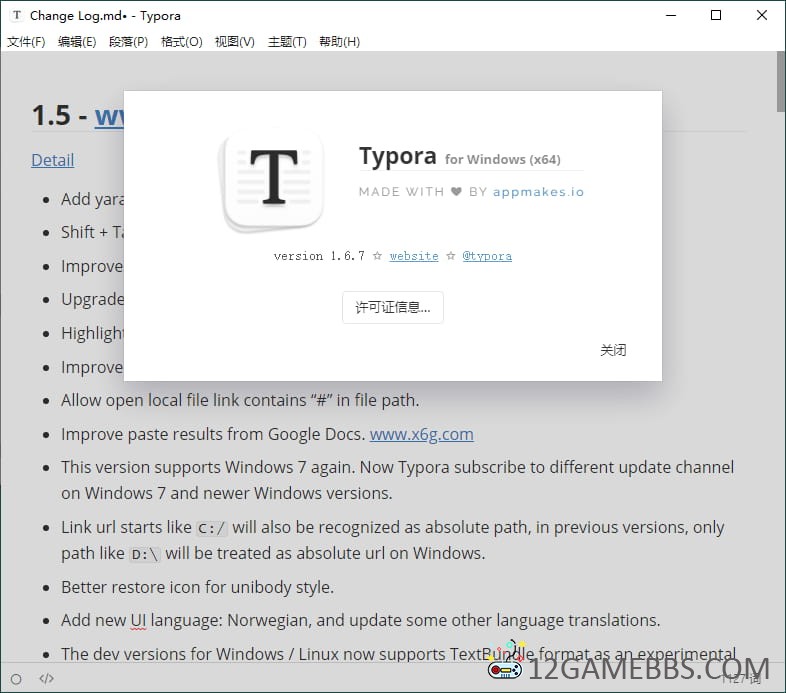
Task: Open the www.x6g.com link
Action: (421, 434)
